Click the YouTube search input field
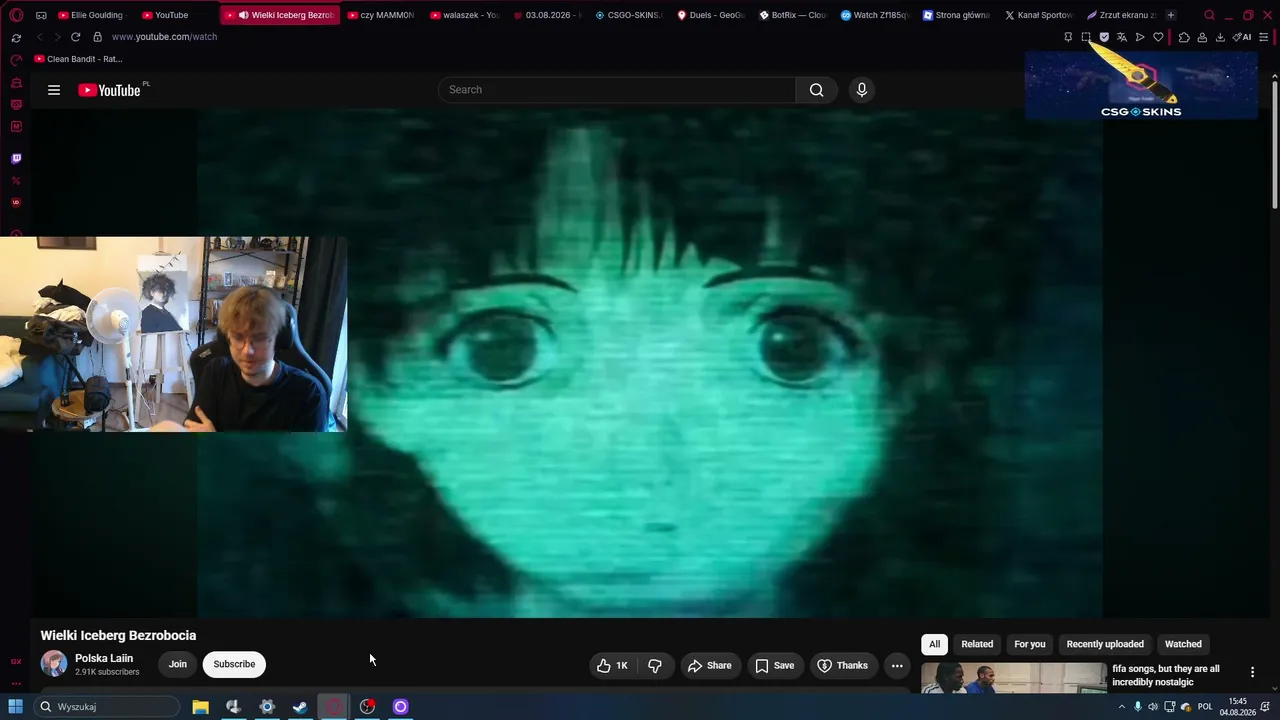Screen dimensions: 1280x720 coord(617,90)
